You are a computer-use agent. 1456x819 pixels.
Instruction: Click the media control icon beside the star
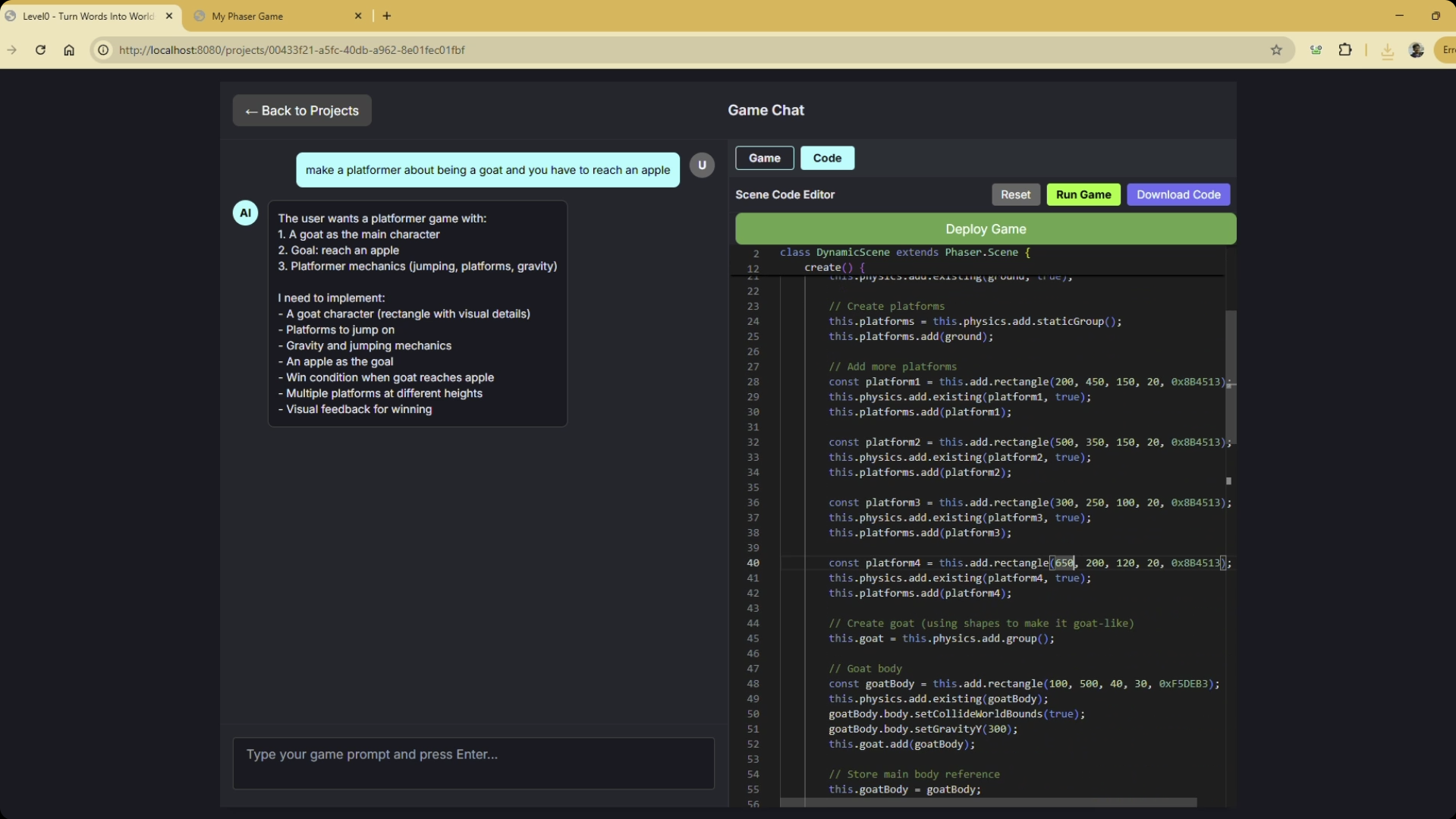(1316, 50)
